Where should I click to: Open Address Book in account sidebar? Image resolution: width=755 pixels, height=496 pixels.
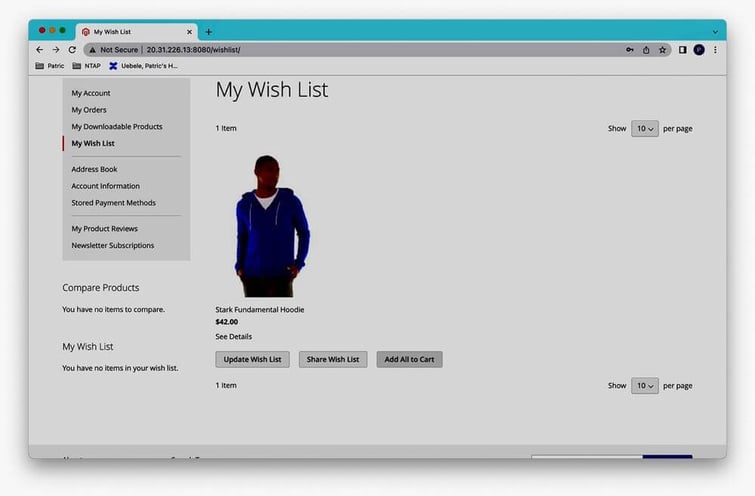pos(94,169)
